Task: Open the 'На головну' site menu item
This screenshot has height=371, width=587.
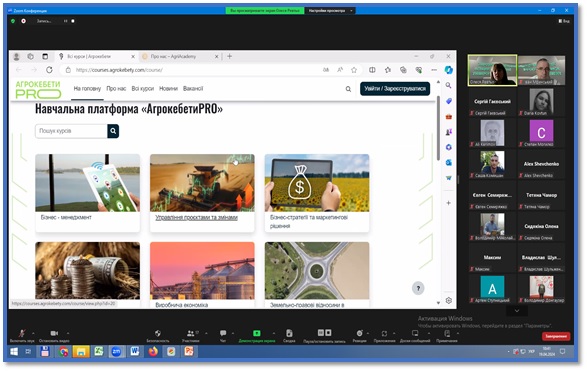Action: (x=87, y=89)
